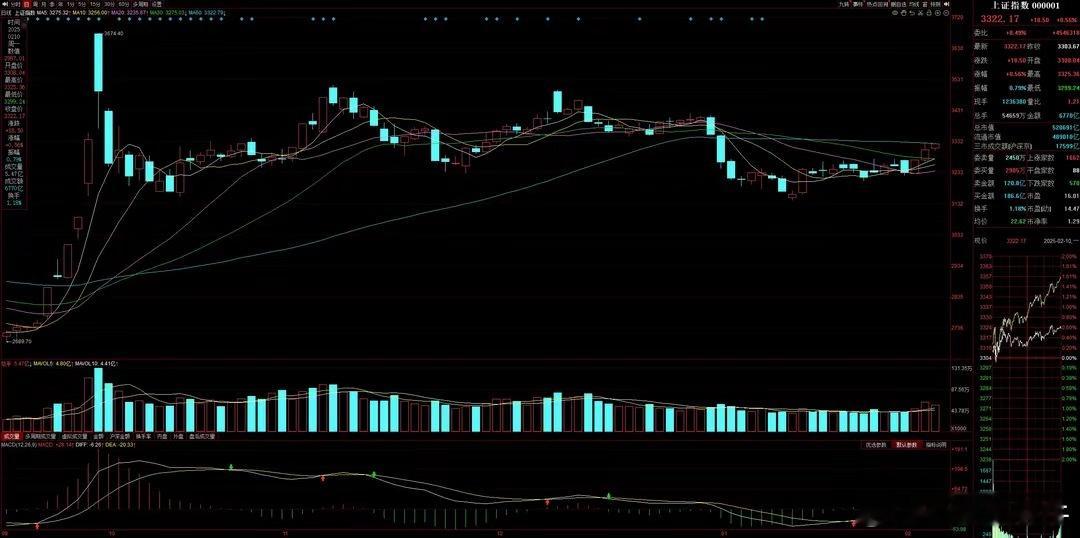
Task: Click the MA60 value label
Action: 205,12
